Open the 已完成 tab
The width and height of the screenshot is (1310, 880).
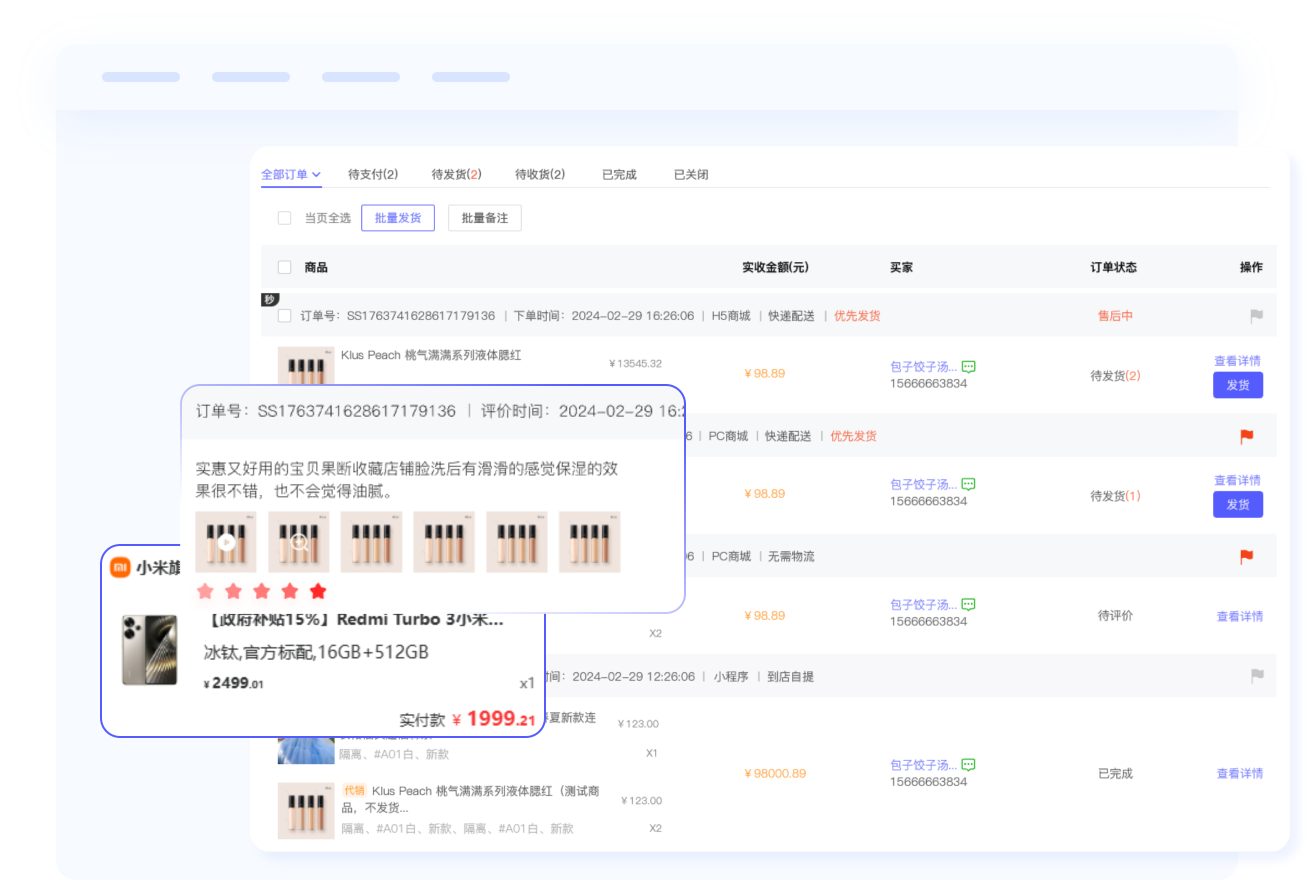pos(619,175)
